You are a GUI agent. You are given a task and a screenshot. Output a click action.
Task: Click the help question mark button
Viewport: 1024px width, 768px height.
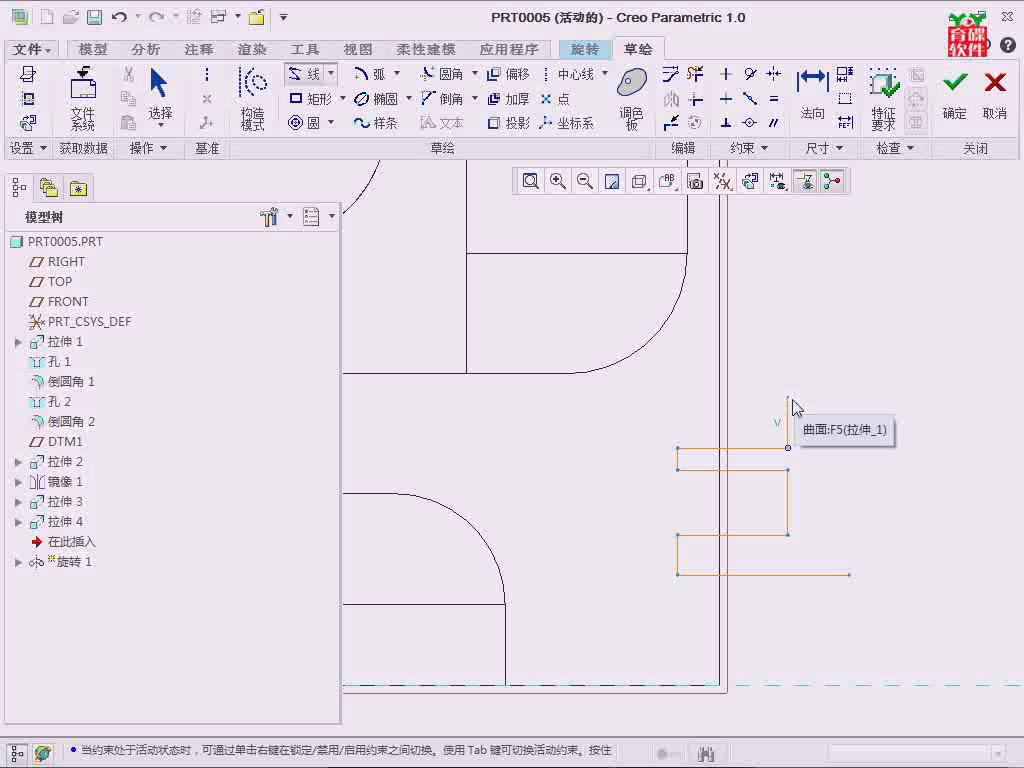[x=1007, y=45]
